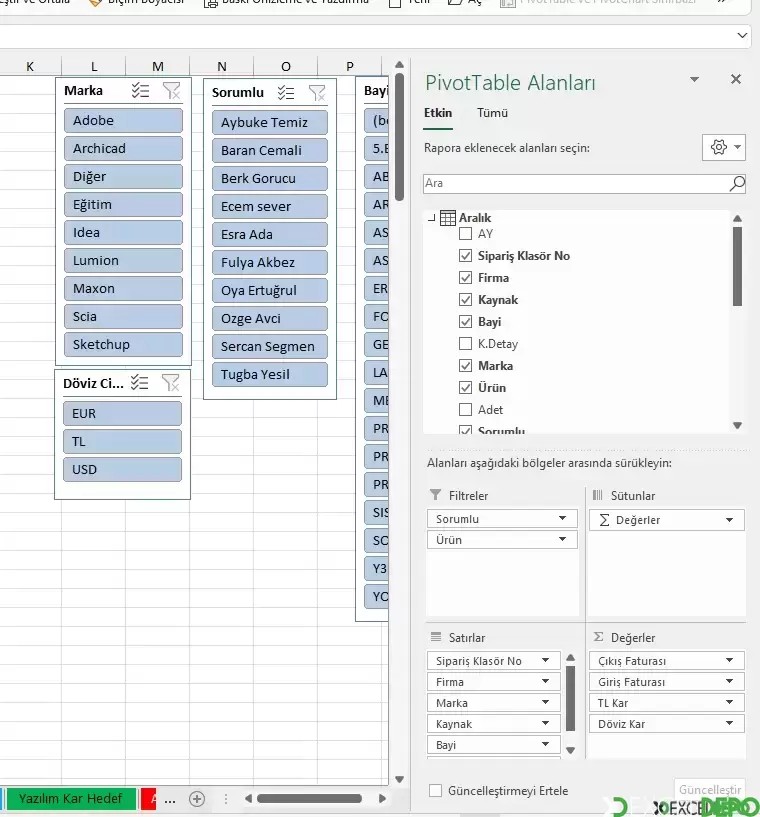Expand the formula bar chevron
The height and width of the screenshot is (817, 760).
click(742, 36)
